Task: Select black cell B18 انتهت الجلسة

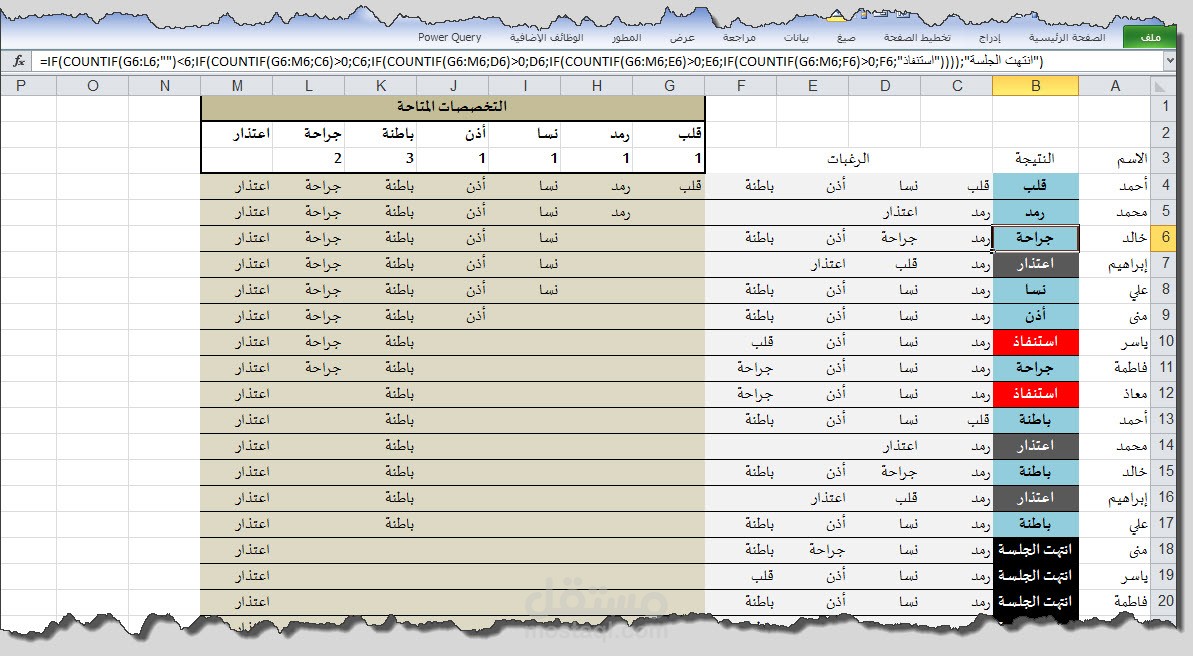Action: point(1036,549)
